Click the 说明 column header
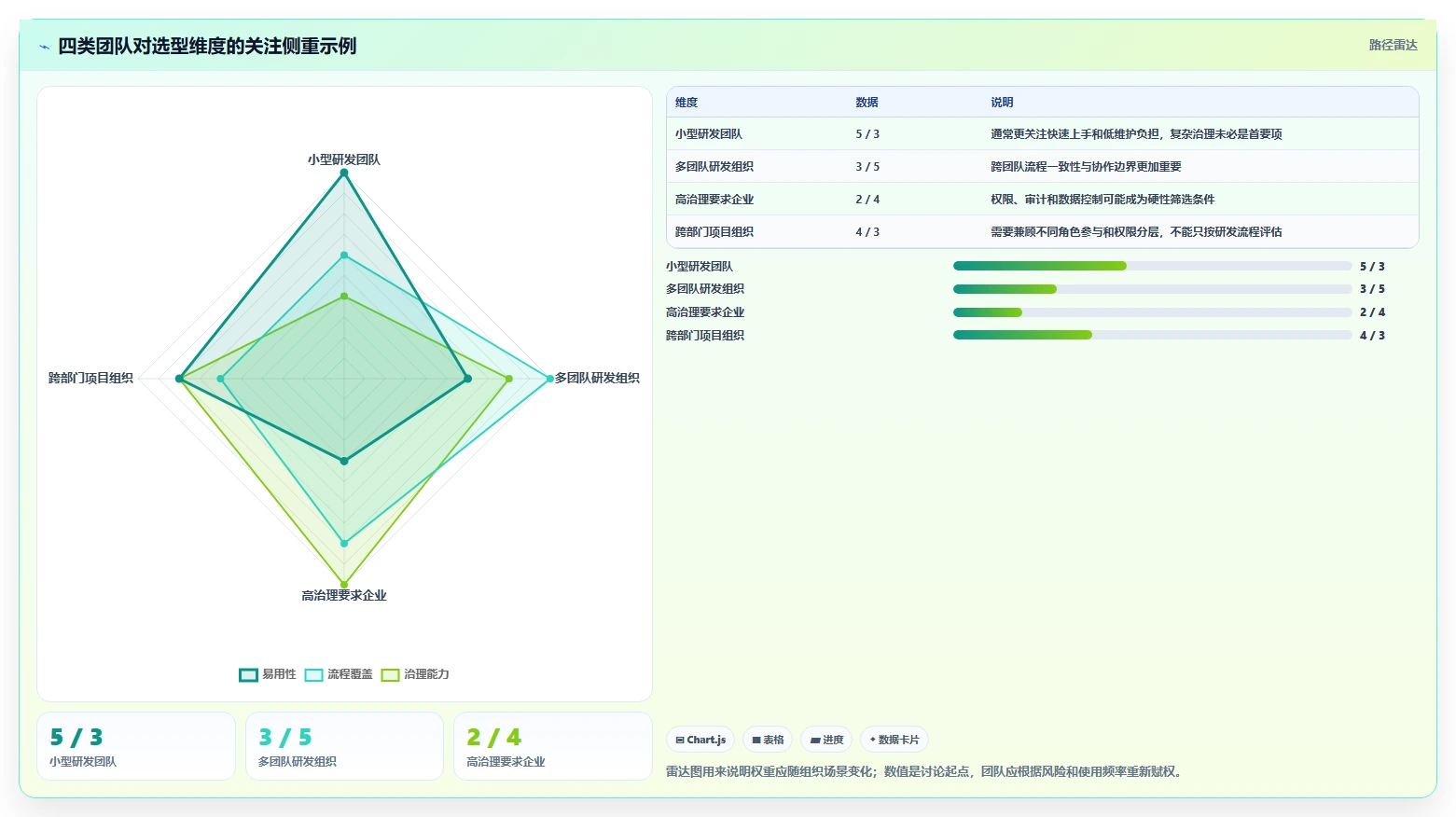This screenshot has width=1456, height=817. click(1002, 103)
